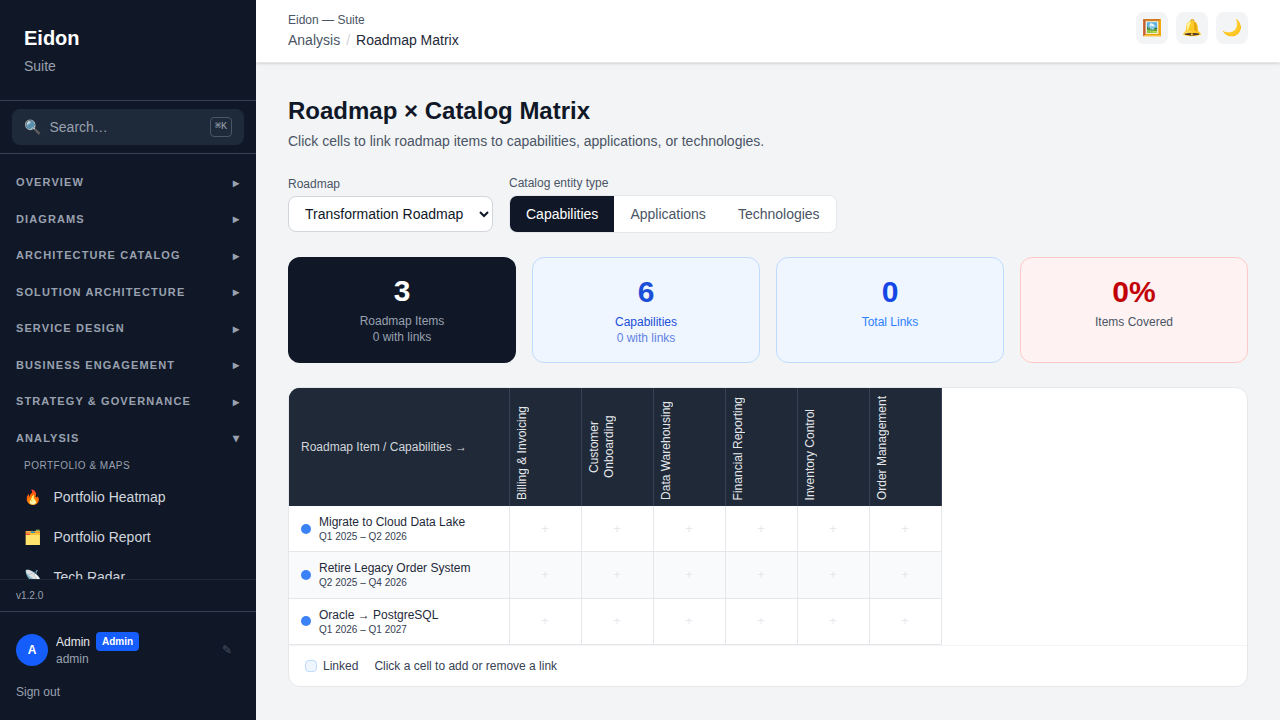Open the Transformation Roadmap dropdown
1280x720 pixels.
pyautogui.click(x=390, y=214)
